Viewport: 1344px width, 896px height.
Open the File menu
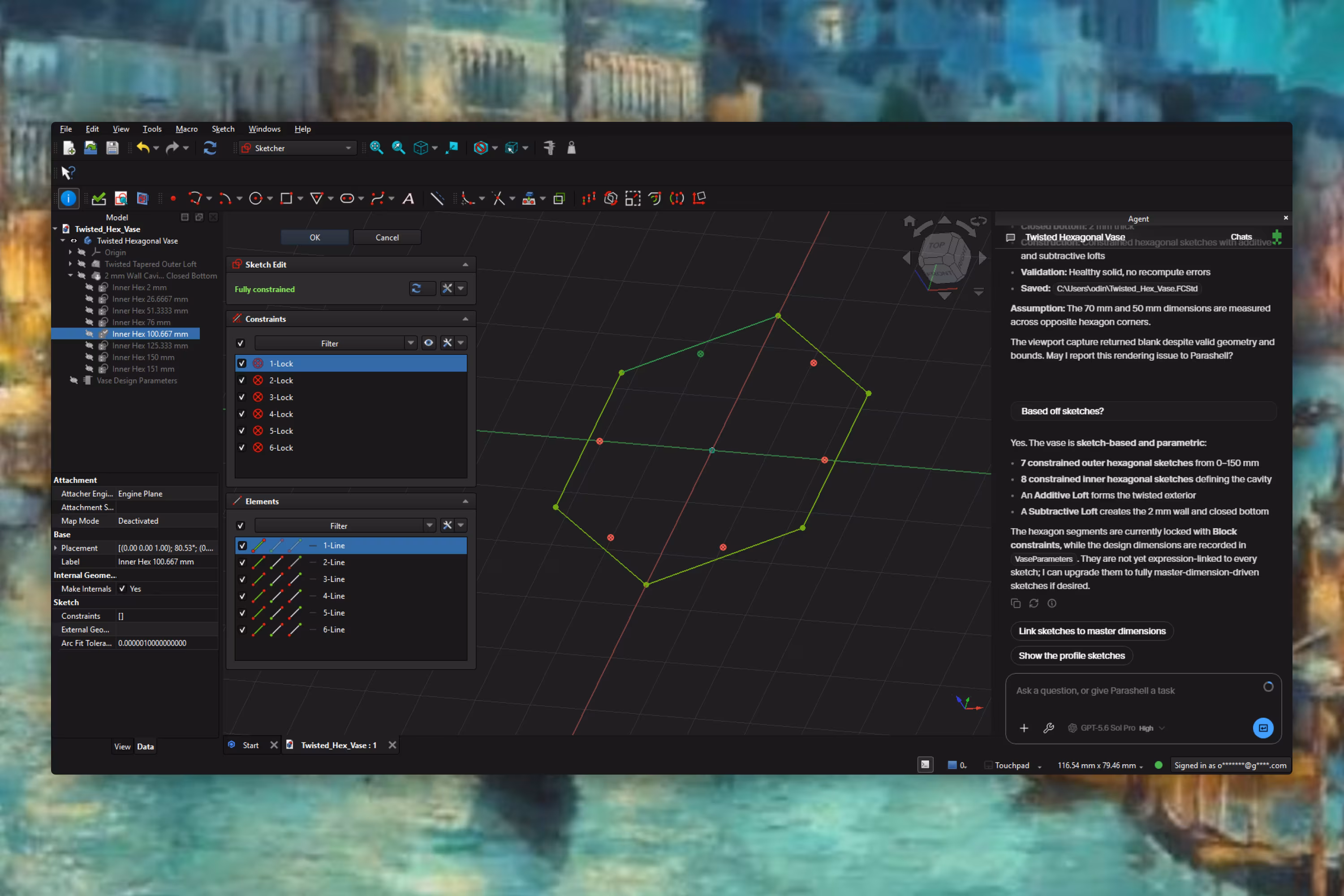[66, 129]
